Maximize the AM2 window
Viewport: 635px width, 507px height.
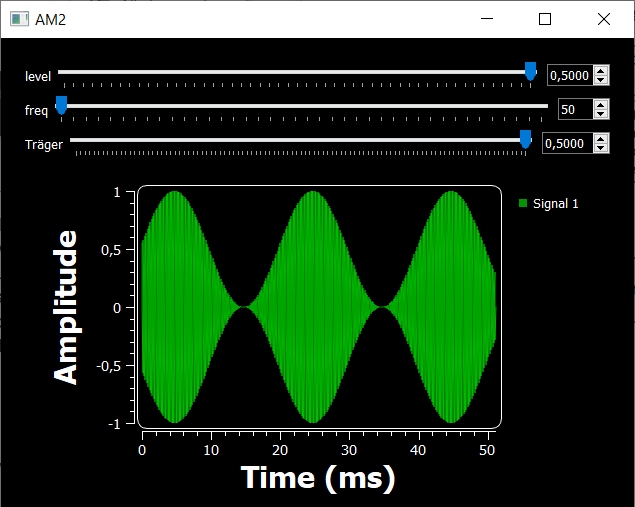pos(545,19)
